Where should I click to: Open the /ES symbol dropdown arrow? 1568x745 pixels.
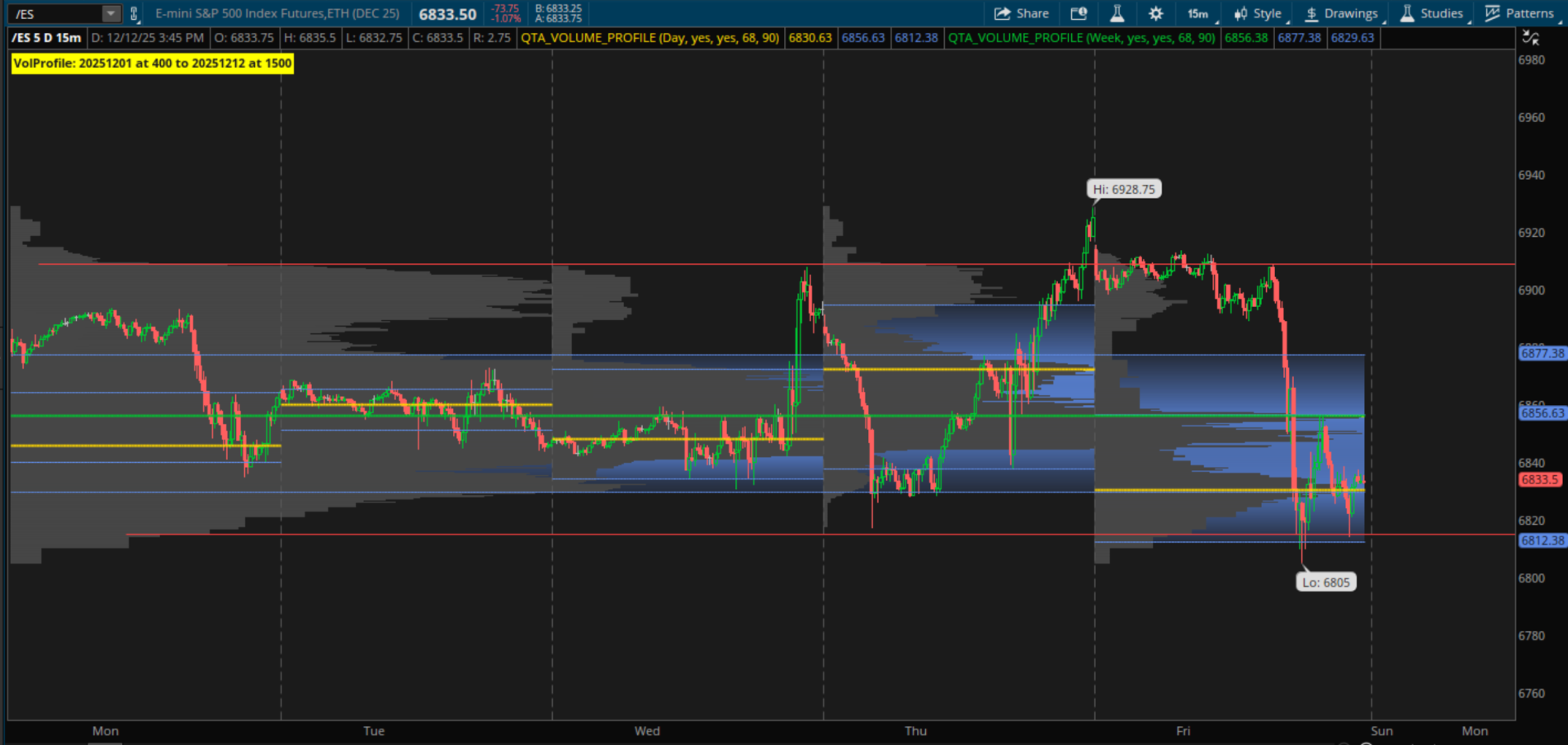pos(110,13)
